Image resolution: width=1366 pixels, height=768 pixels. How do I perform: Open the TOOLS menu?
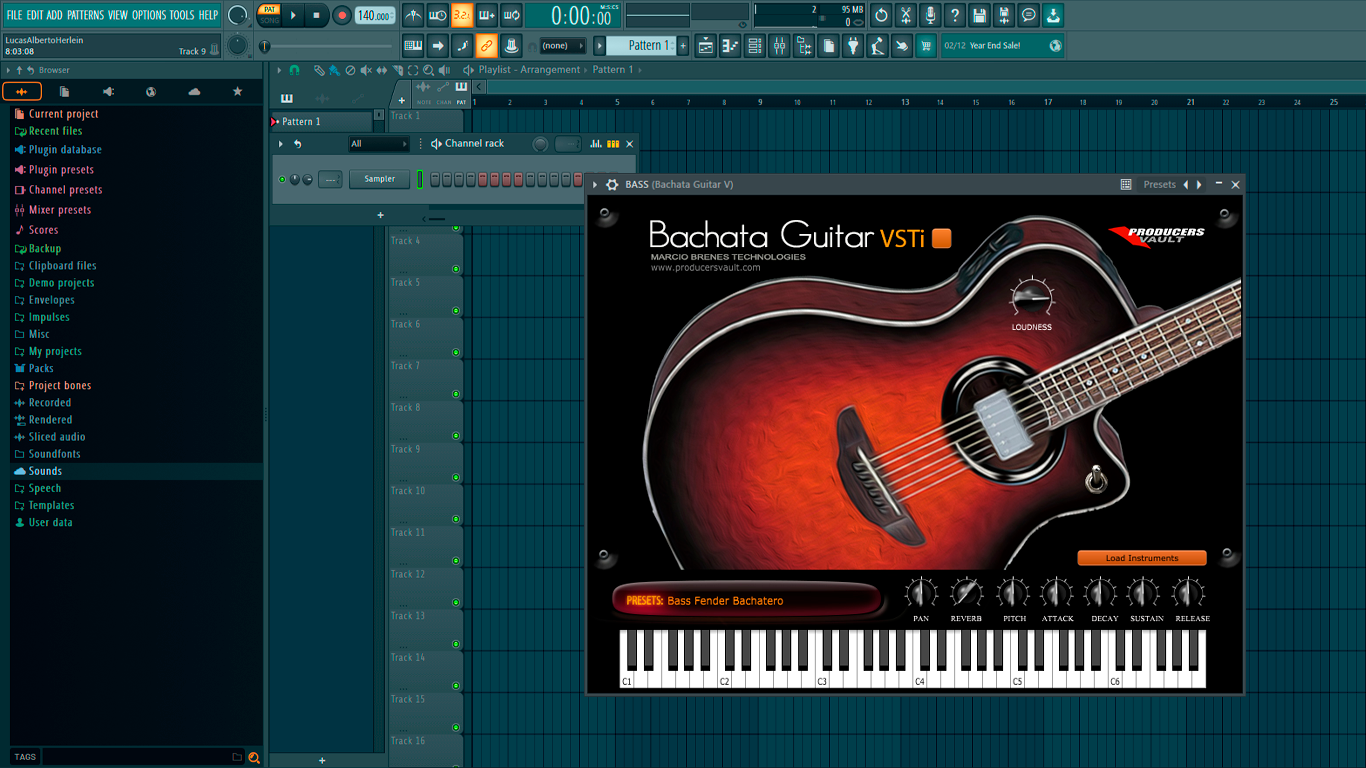tap(182, 15)
